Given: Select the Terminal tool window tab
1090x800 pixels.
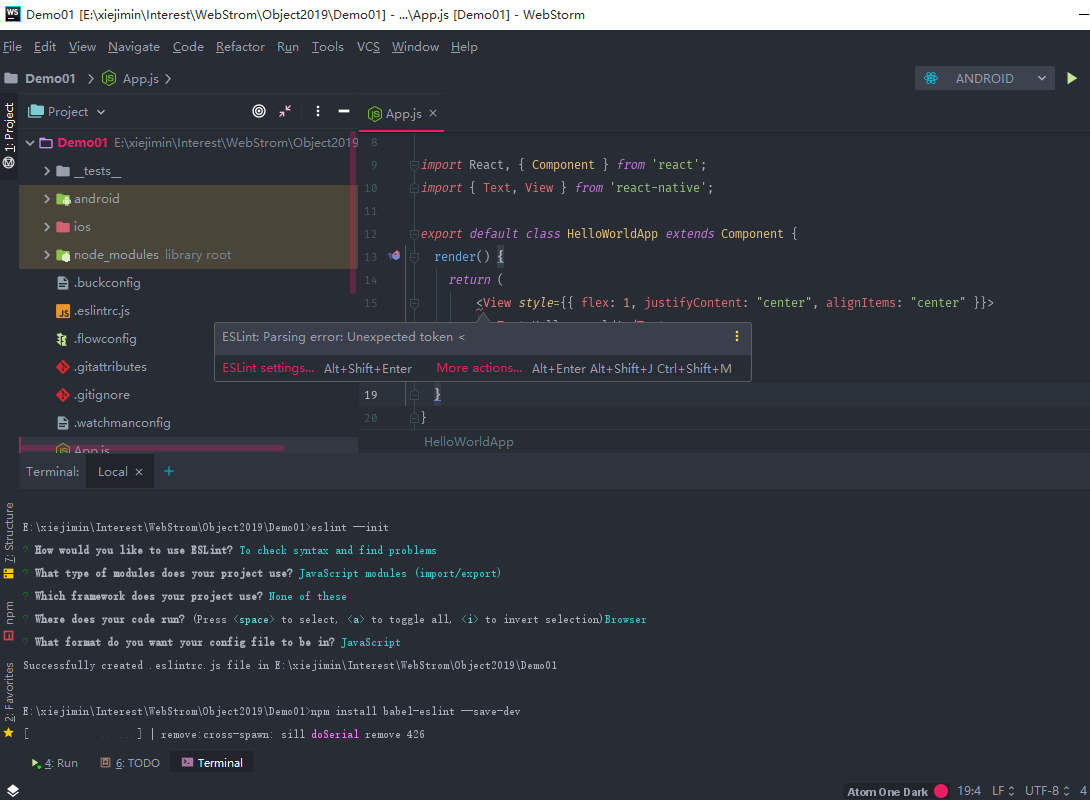Looking at the screenshot, I should point(212,763).
